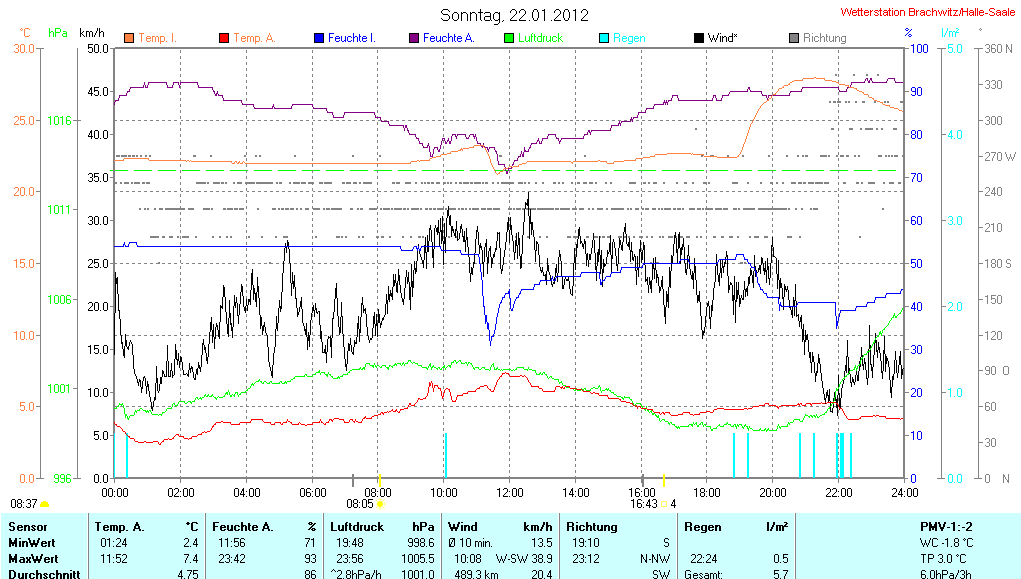
Task: Select the purple Feuchte A. legend square
Action: 413,38
